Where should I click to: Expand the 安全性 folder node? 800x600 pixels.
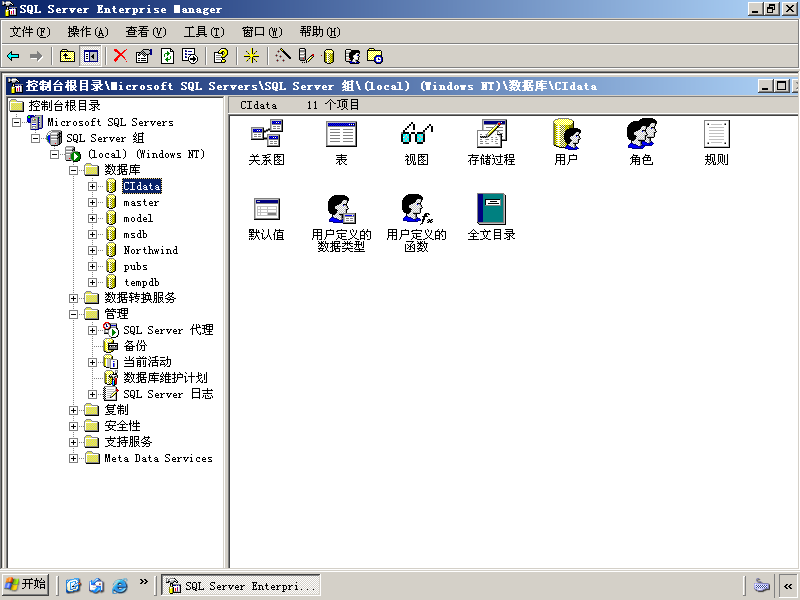click(73, 427)
